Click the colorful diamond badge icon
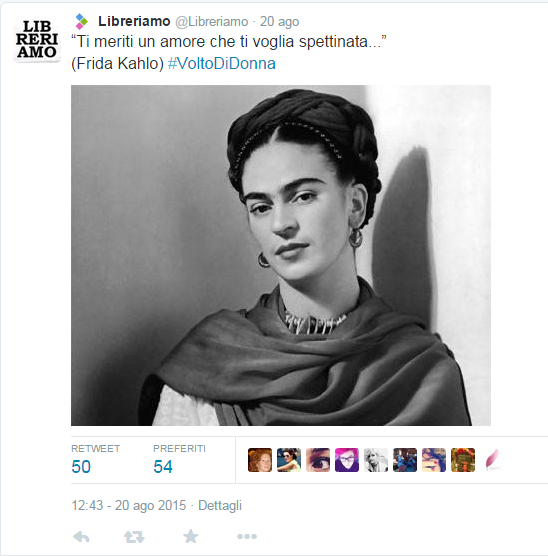Screen dimensions: 548x556 [82, 21]
